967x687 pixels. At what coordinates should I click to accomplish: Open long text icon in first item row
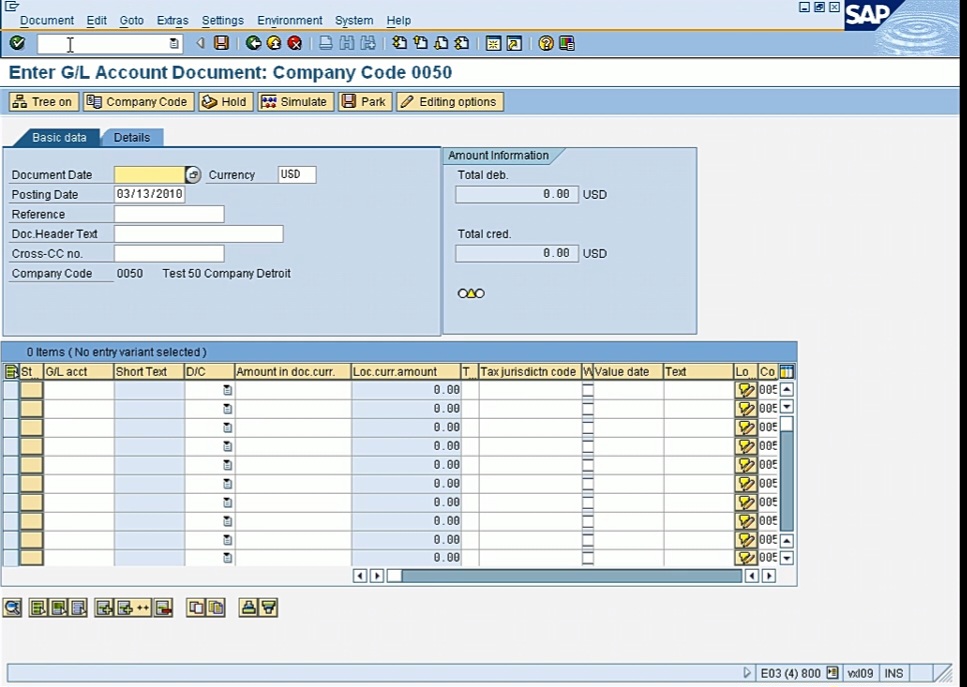(x=746, y=390)
